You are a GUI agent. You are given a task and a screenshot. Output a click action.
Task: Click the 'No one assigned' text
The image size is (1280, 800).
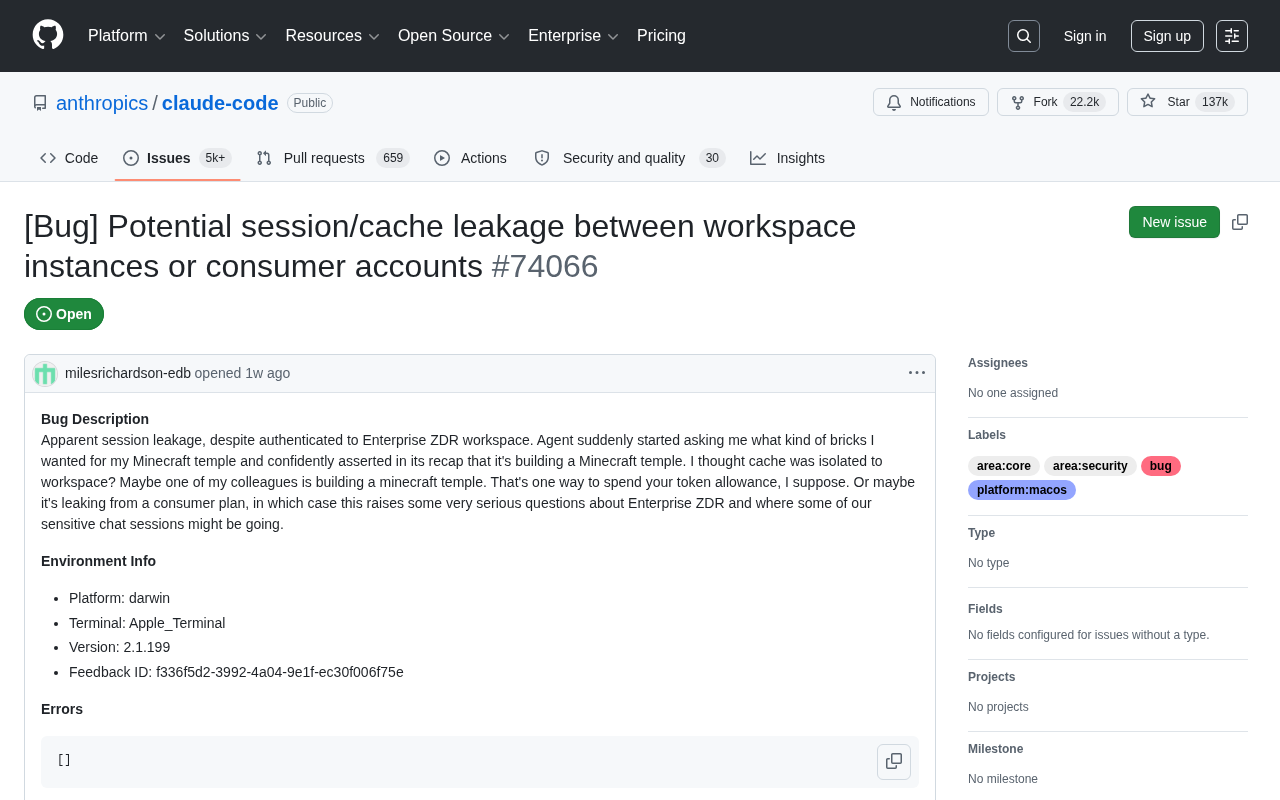click(x=1013, y=393)
